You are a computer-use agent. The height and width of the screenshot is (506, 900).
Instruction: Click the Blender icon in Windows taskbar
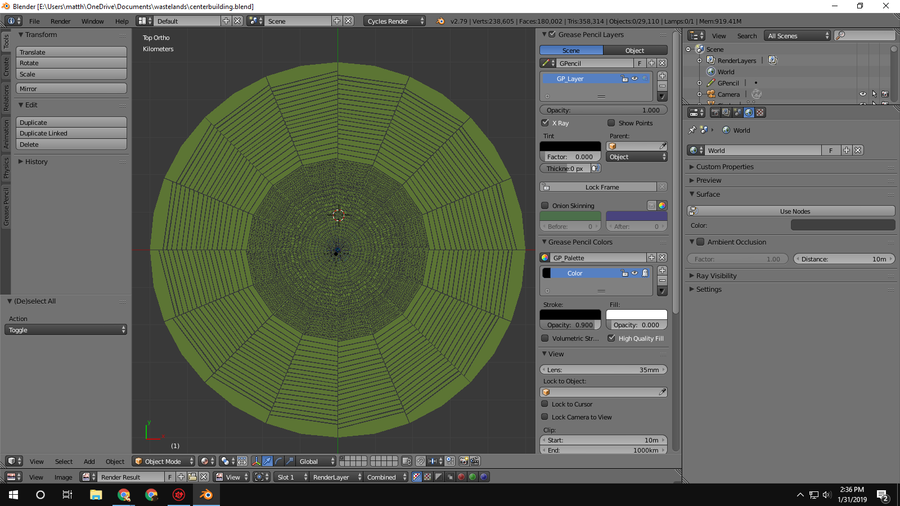point(206,494)
